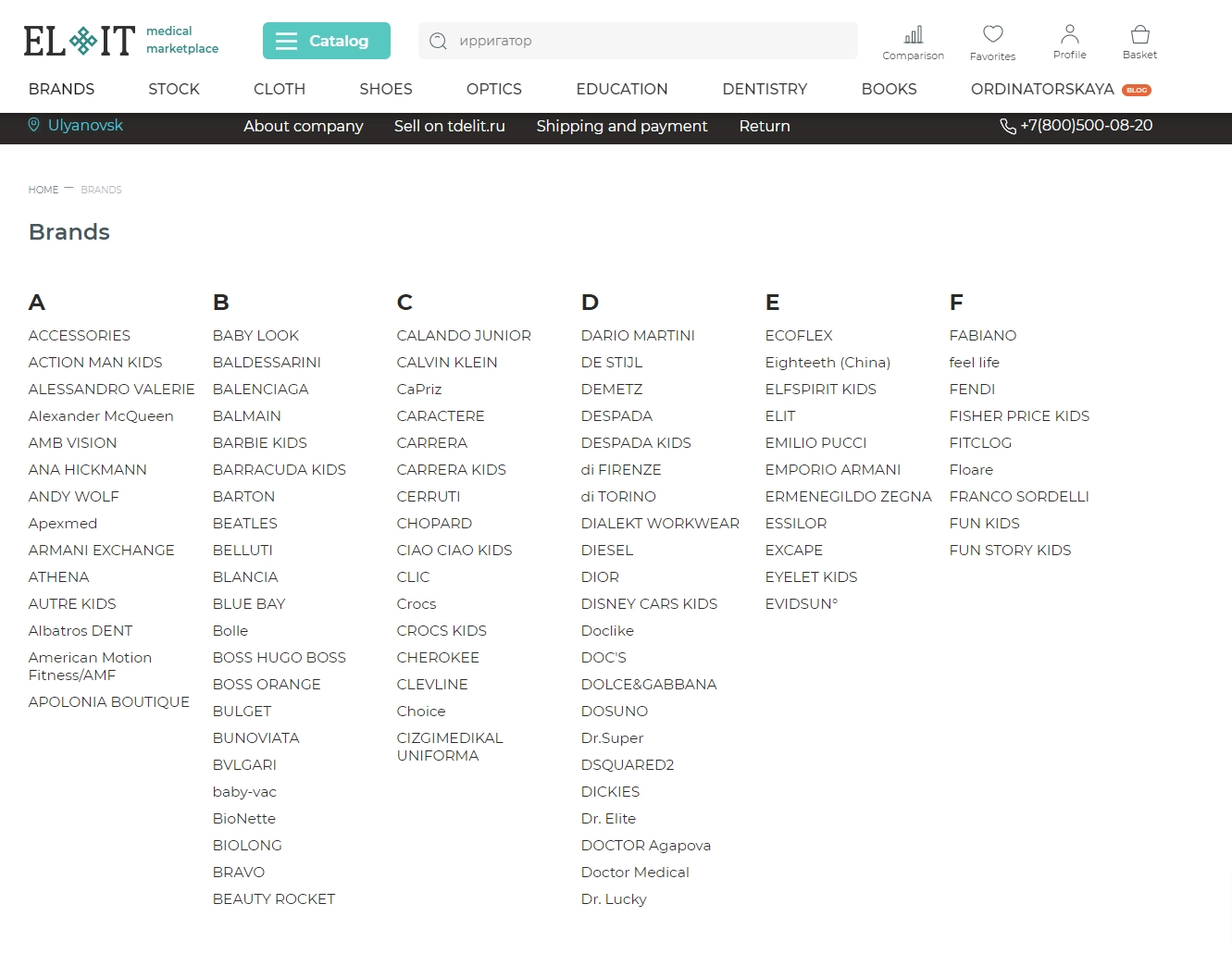
Task: Open Sell on tdelit.ru link
Action: pos(450,126)
